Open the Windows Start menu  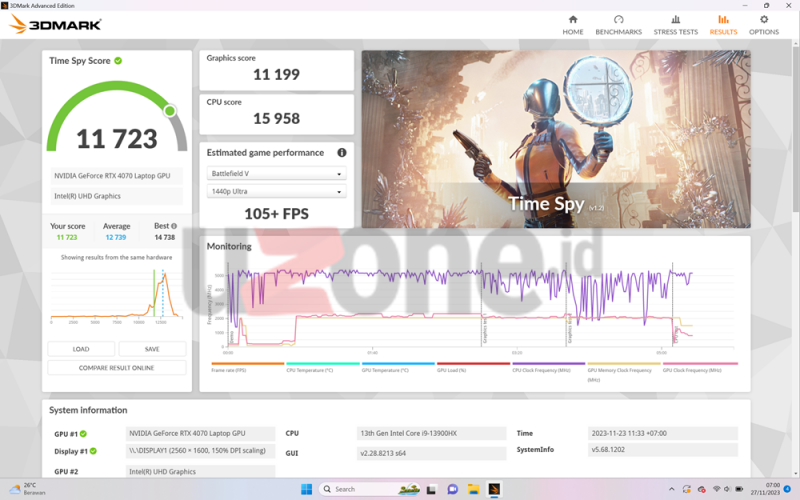coord(306,489)
